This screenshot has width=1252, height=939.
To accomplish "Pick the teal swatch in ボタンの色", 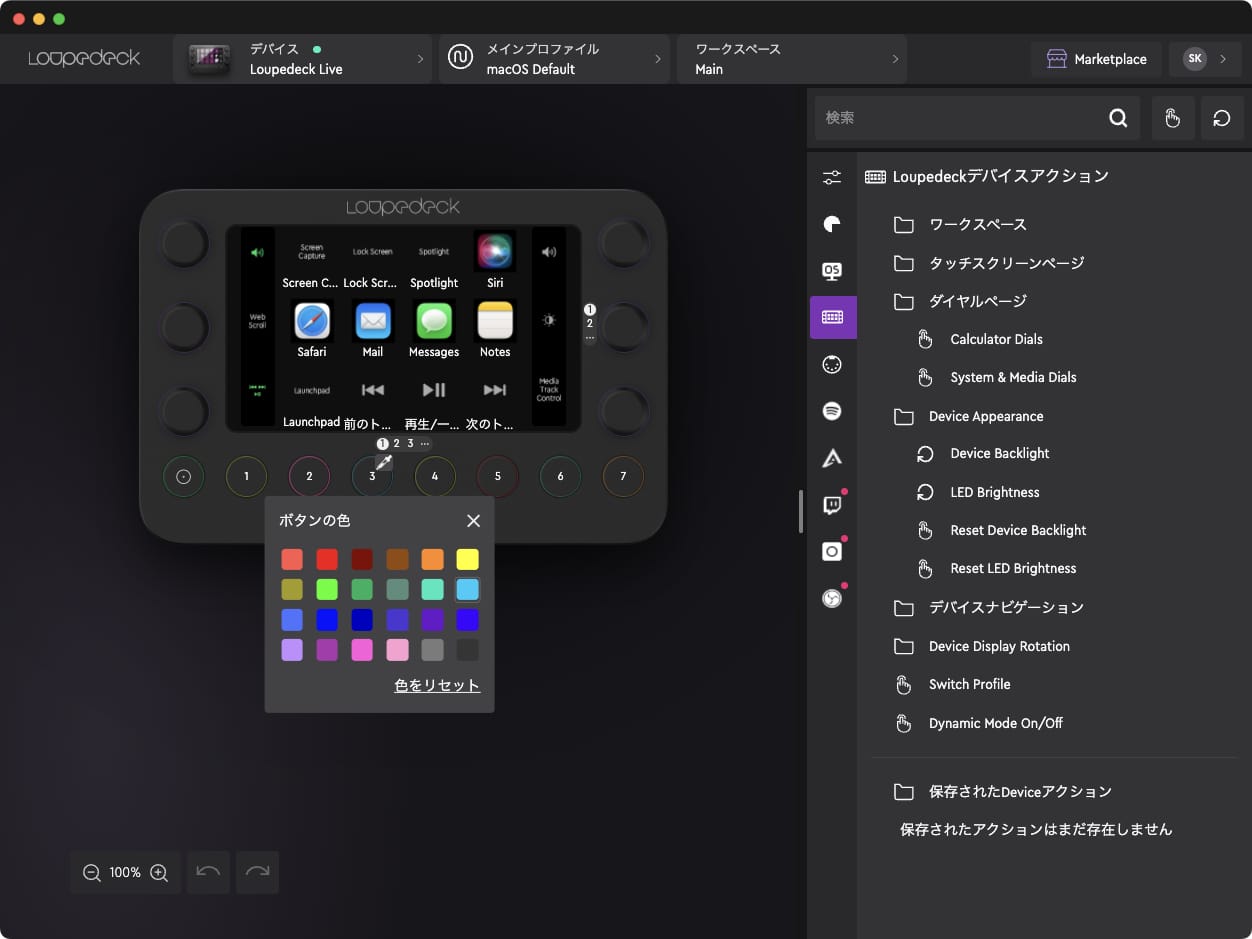I will 432,589.
